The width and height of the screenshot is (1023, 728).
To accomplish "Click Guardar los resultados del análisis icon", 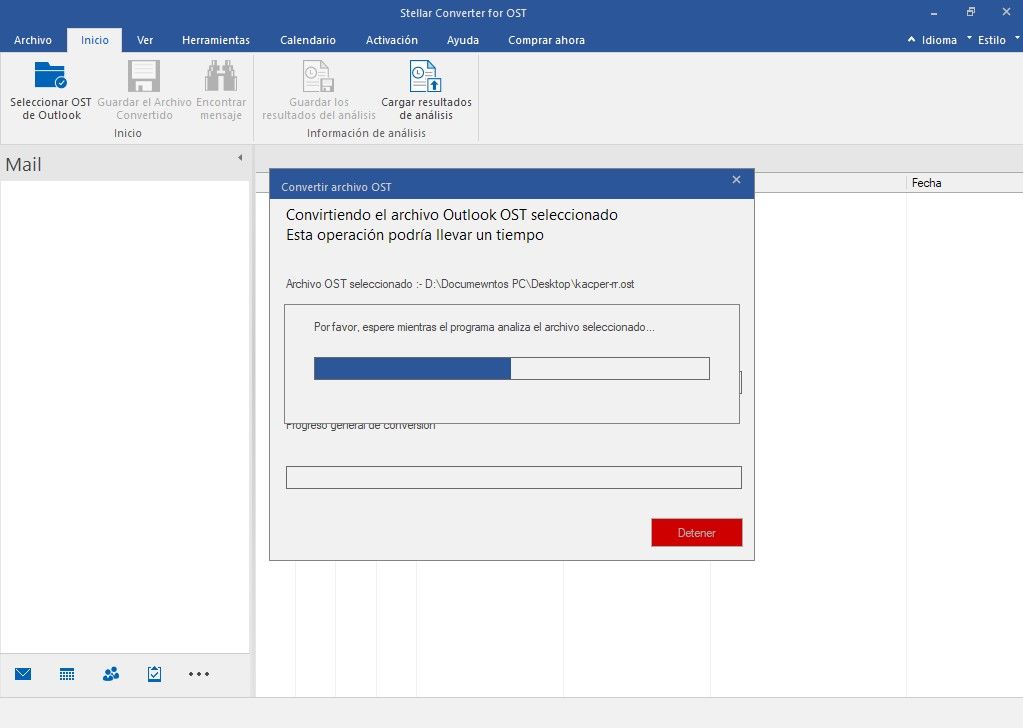I will 318,77.
